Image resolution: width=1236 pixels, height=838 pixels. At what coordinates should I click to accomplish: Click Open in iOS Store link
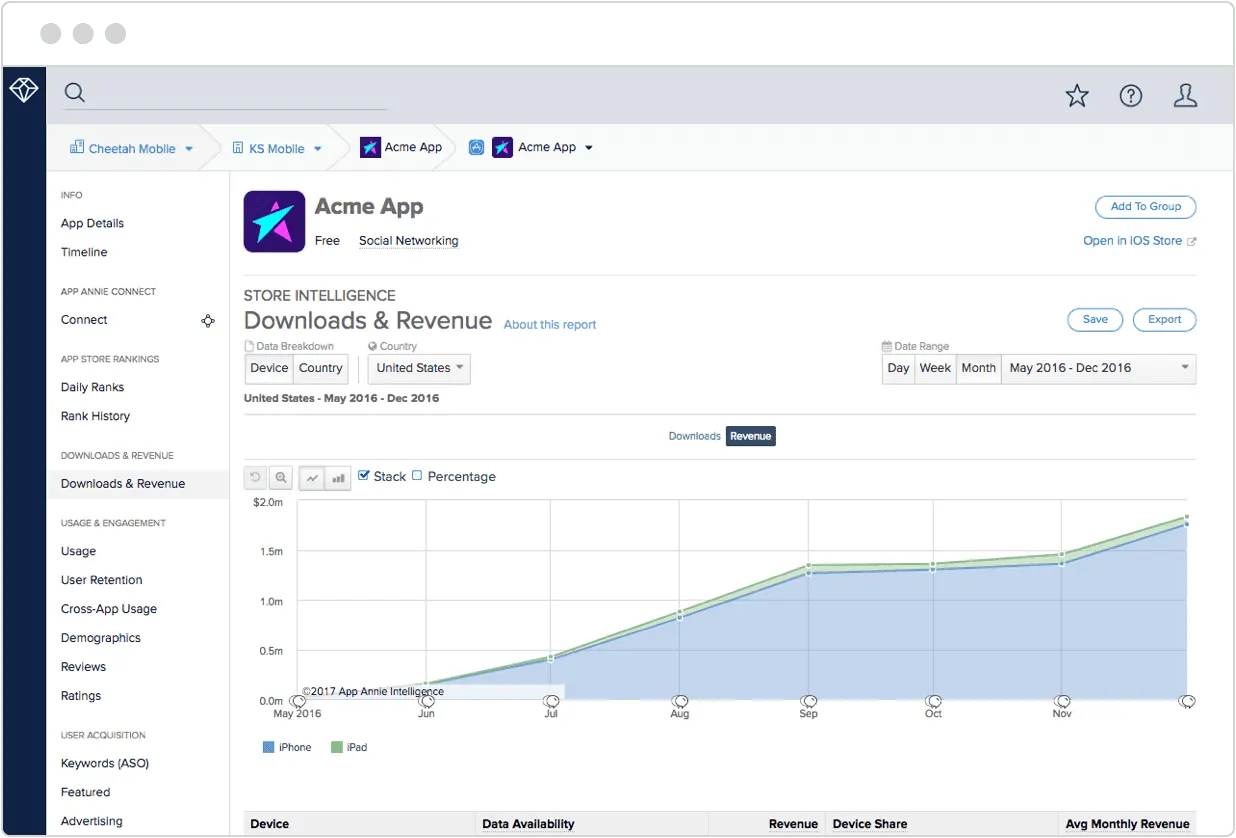[1139, 241]
